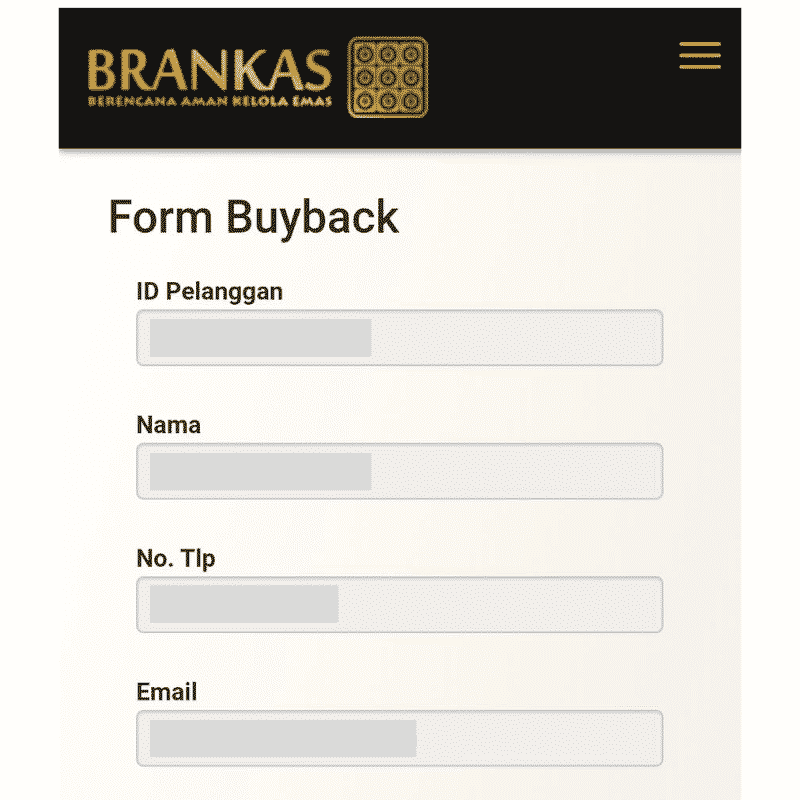The height and width of the screenshot is (800, 800).
Task: Focus the No. Tlp input field
Action: pyautogui.click(x=399, y=605)
